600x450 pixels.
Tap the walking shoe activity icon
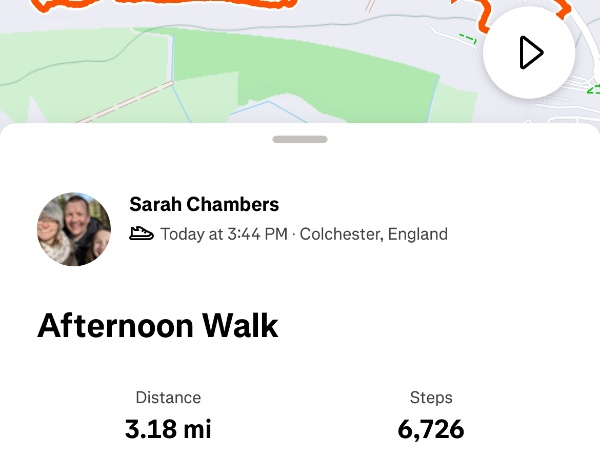[141, 234]
